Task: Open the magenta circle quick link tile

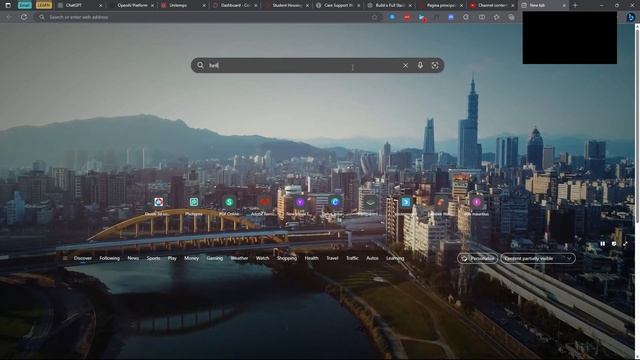Action: [x=476, y=202]
